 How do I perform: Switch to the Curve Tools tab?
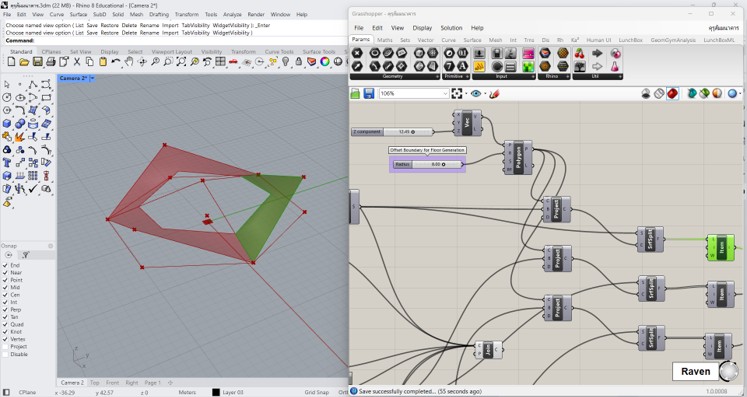(279, 51)
